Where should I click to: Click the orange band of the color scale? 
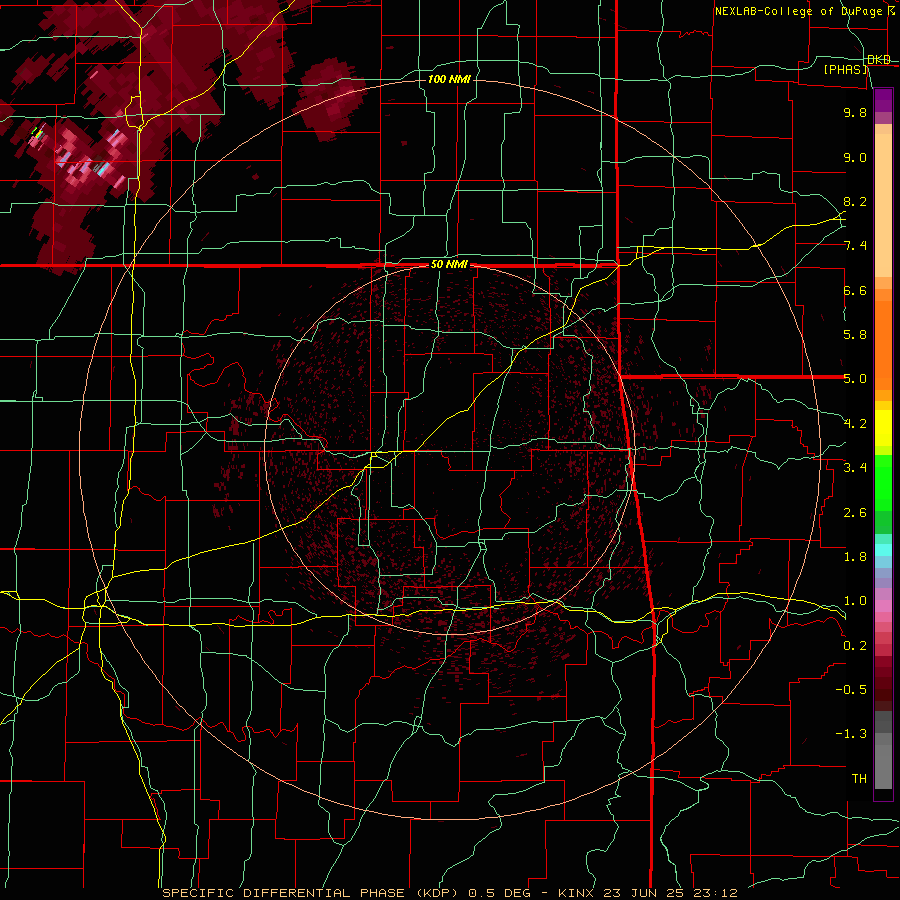pyautogui.click(x=883, y=339)
